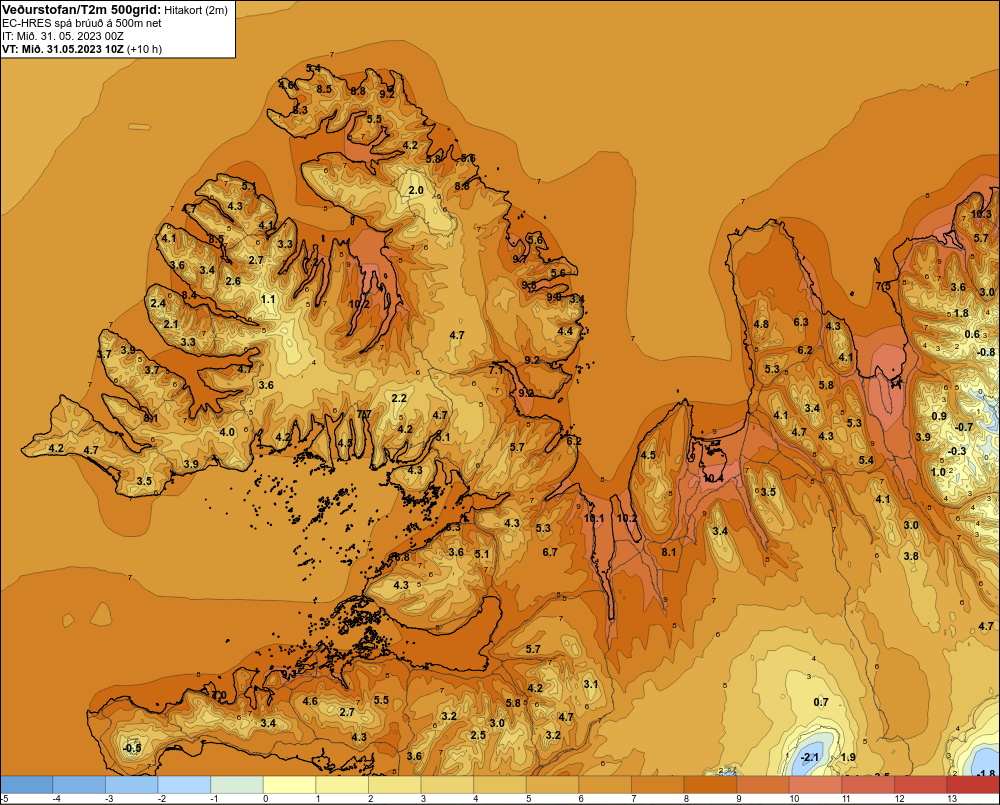This screenshot has width=1000, height=805.
Task: Click the temperature value "2.4"
Action: [x=158, y=303]
